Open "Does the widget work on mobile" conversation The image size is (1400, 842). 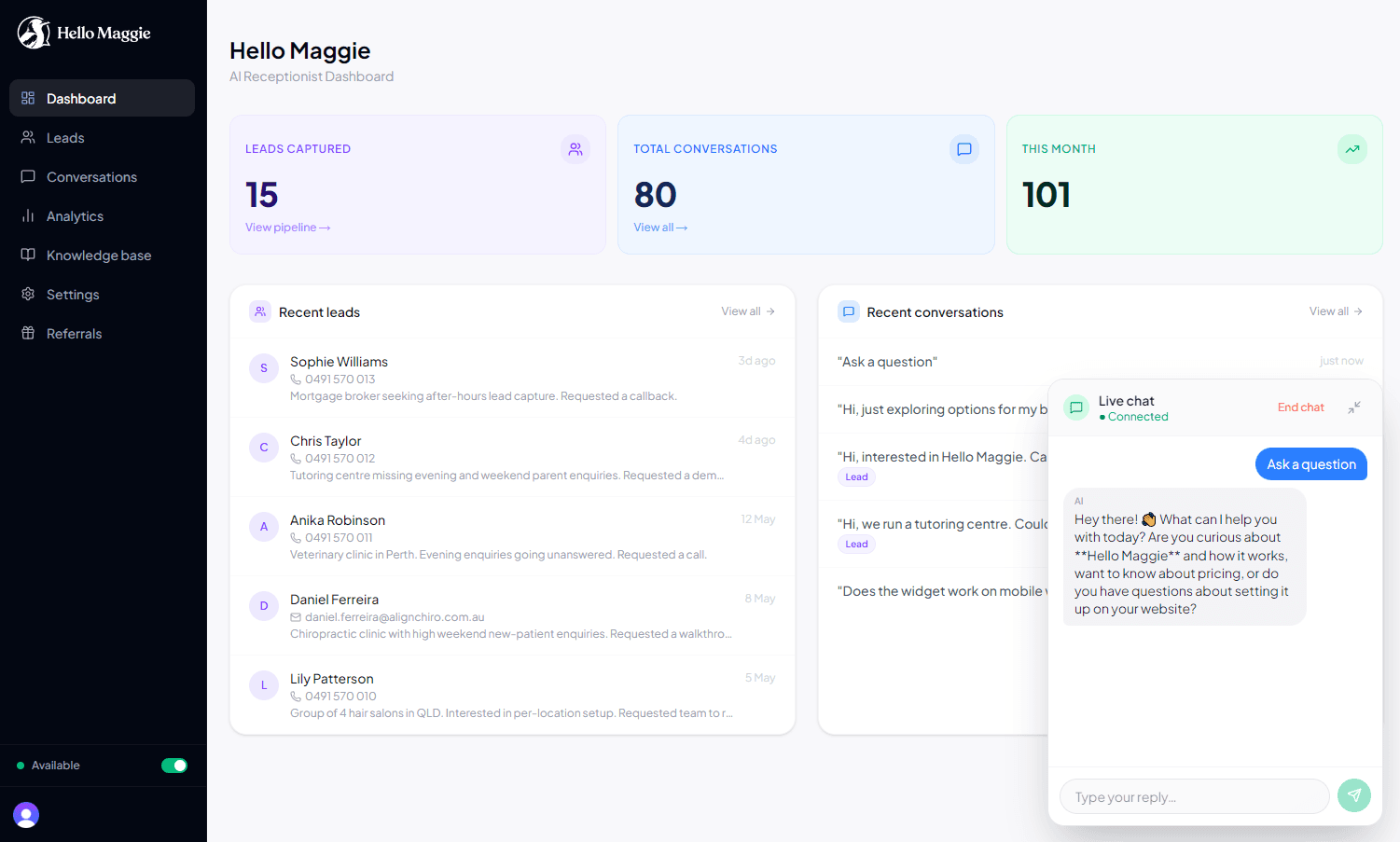click(933, 591)
